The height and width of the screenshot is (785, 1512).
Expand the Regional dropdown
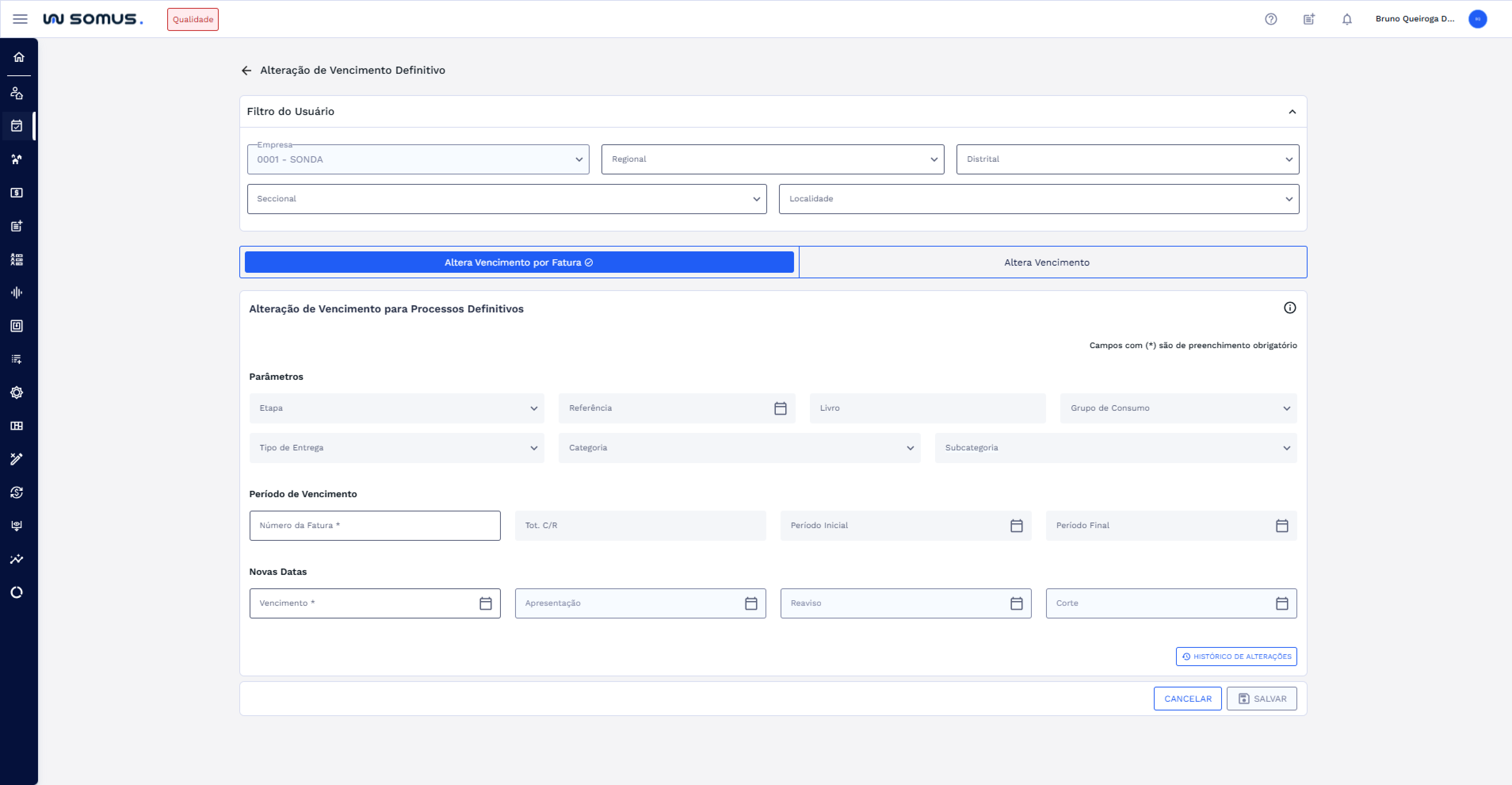(772, 159)
